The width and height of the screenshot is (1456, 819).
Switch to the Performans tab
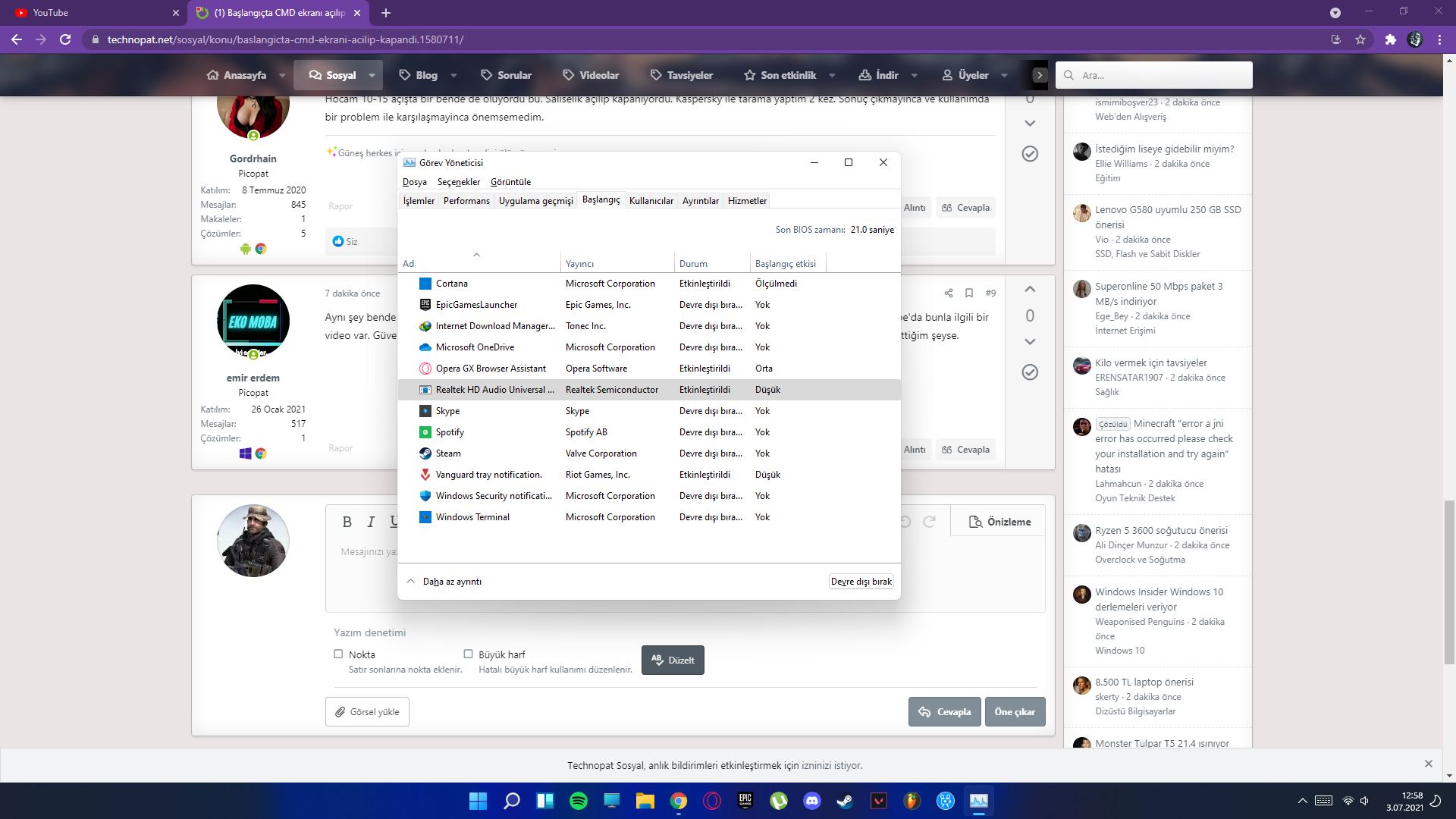(466, 201)
